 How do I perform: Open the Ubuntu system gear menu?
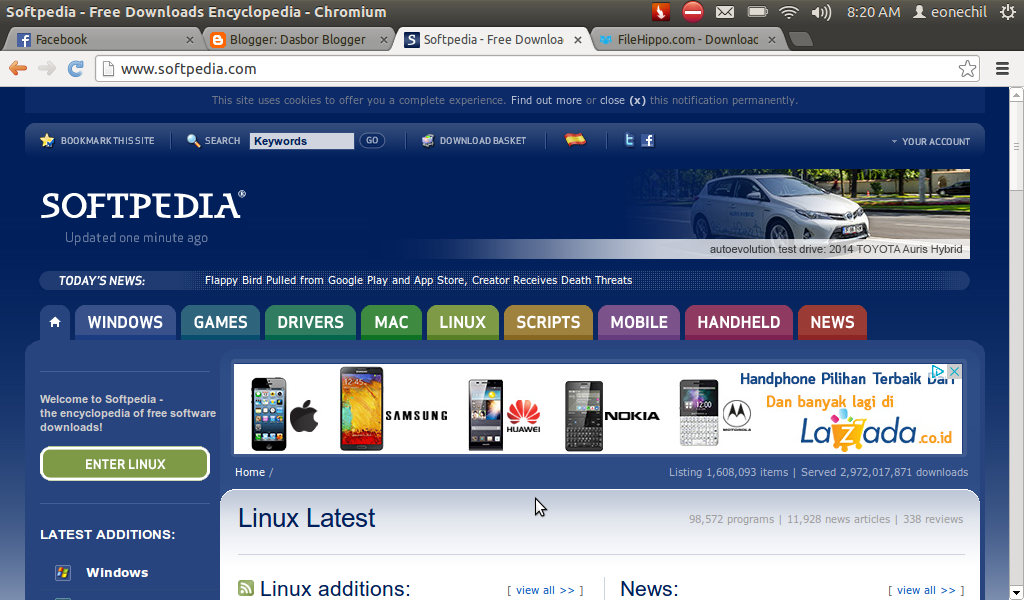click(x=1010, y=12)
